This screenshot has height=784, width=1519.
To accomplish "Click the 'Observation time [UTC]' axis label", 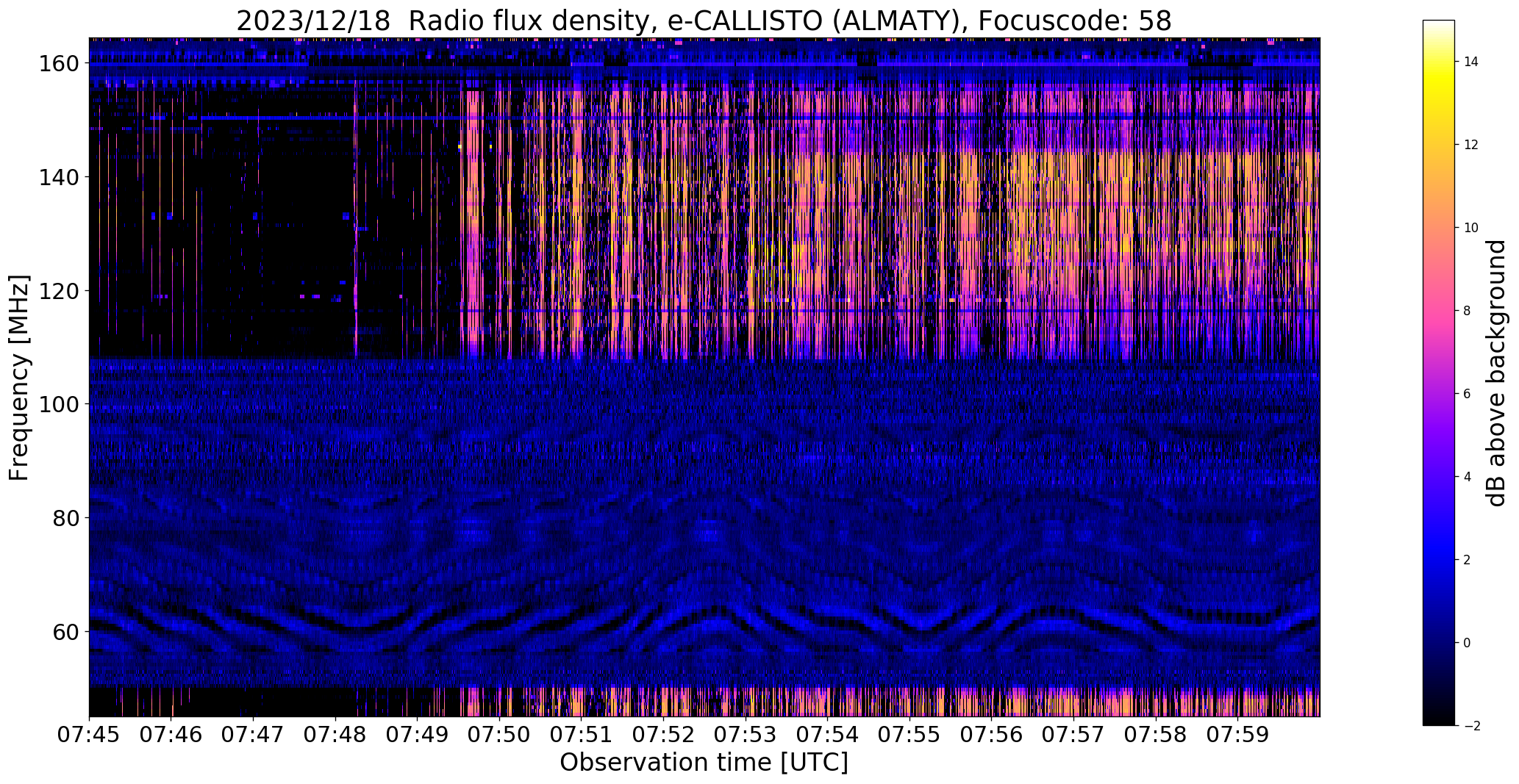I will point(704,763).
